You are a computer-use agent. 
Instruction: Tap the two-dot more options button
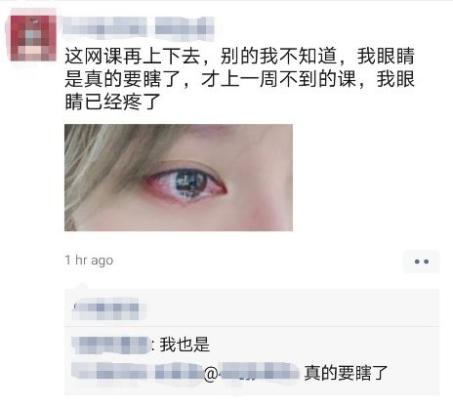click(421, 262)
